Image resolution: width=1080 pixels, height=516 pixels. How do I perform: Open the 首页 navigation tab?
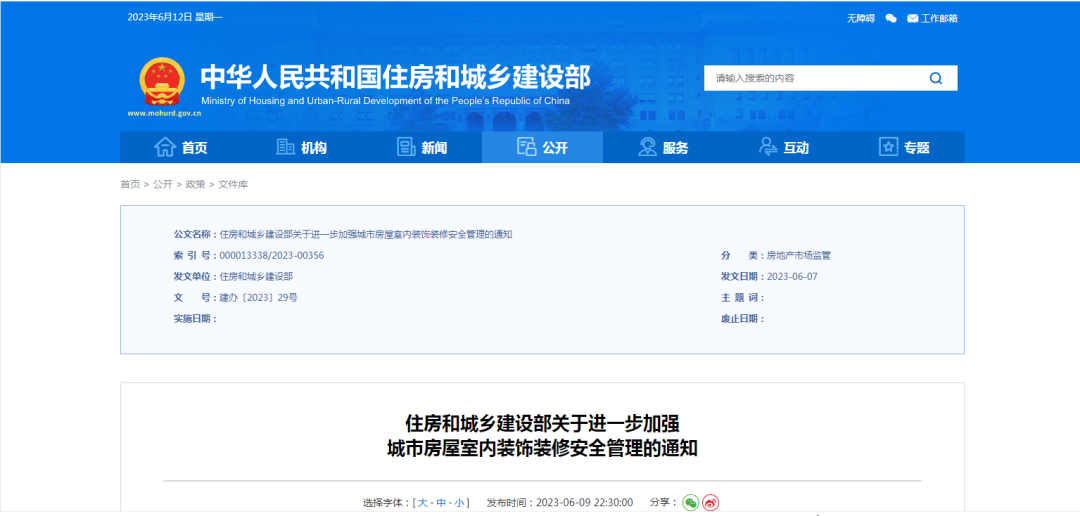[180, 147]
